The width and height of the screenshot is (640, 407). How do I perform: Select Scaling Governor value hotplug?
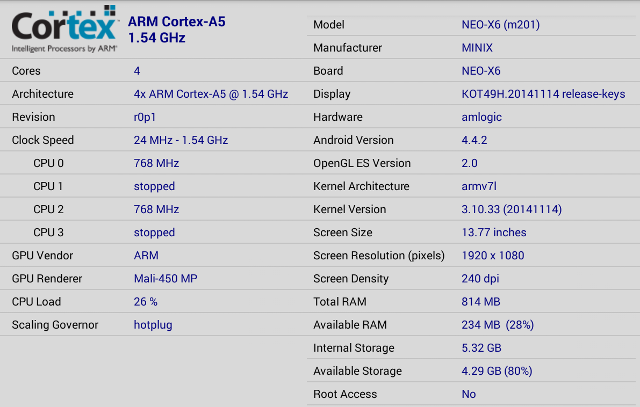153,325
